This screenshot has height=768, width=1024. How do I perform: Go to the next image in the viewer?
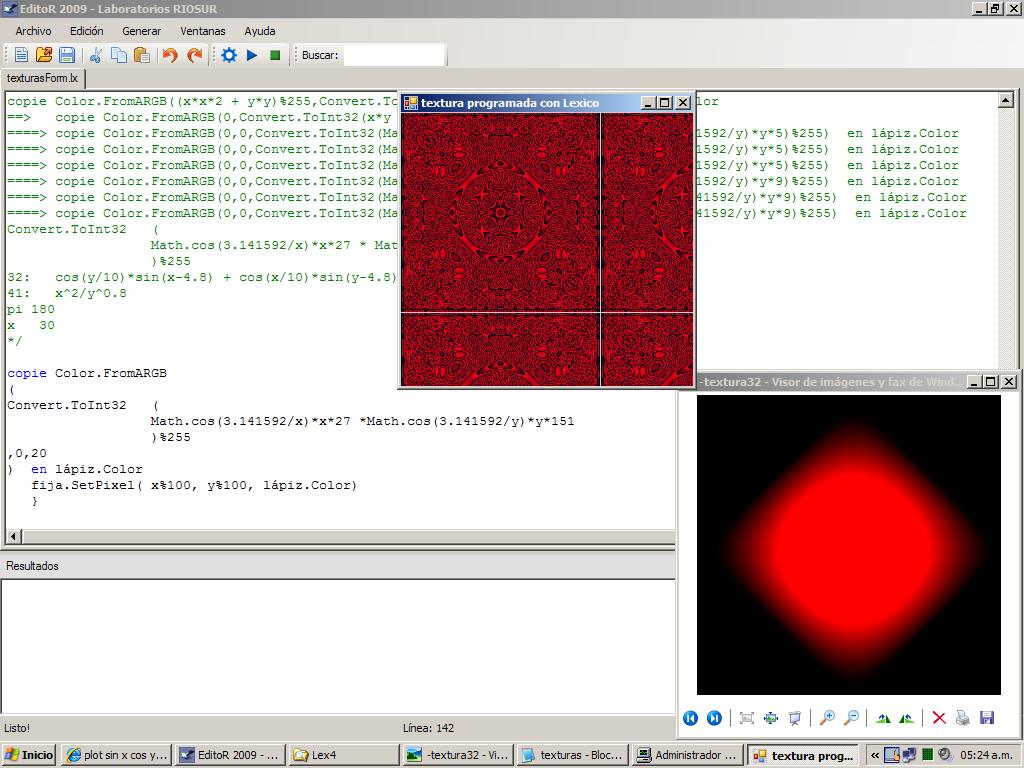tap(714, 718)
